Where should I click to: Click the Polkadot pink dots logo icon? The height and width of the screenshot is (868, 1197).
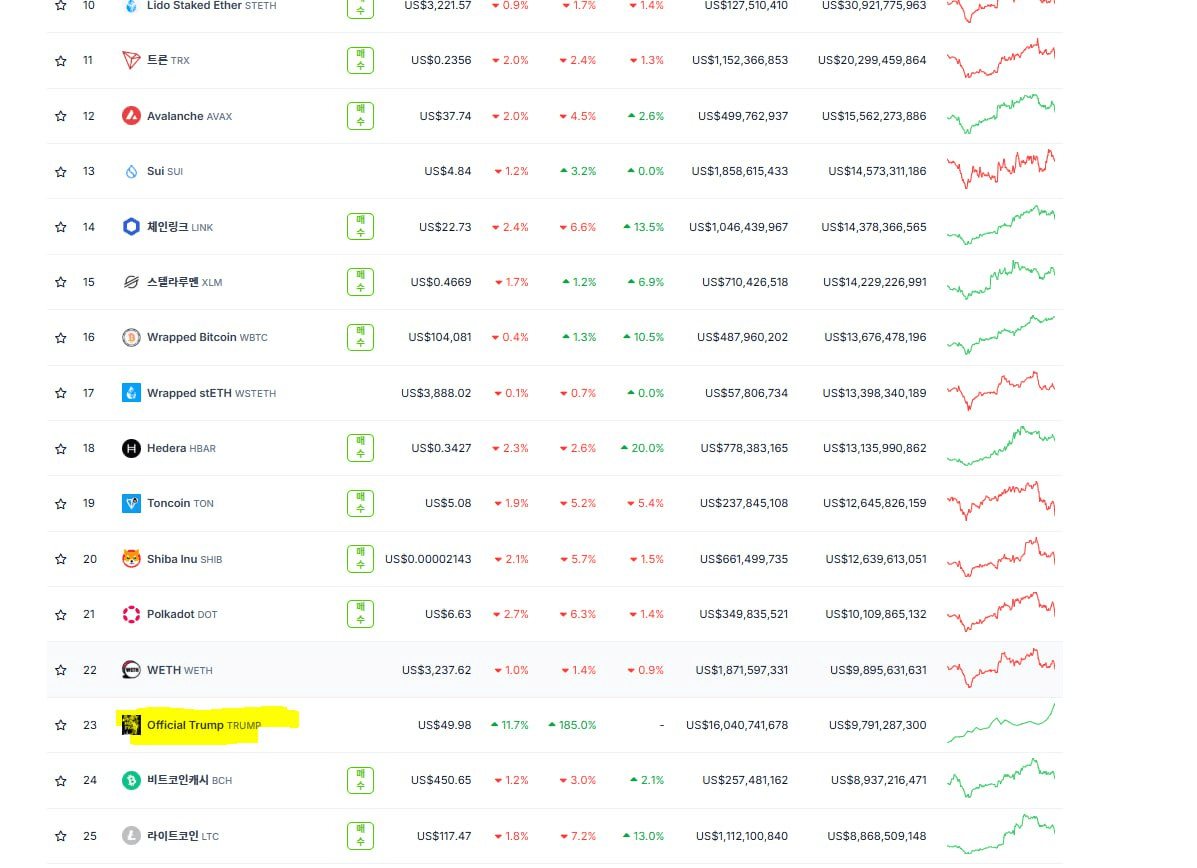[x=131, y=615]
